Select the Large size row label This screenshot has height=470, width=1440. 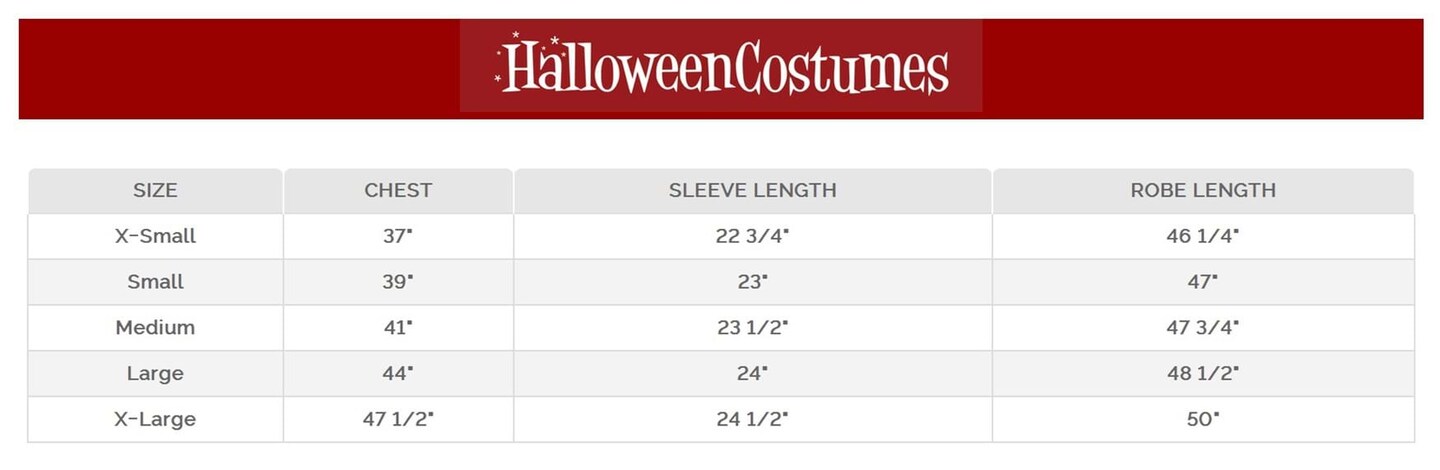click(155, 374)
